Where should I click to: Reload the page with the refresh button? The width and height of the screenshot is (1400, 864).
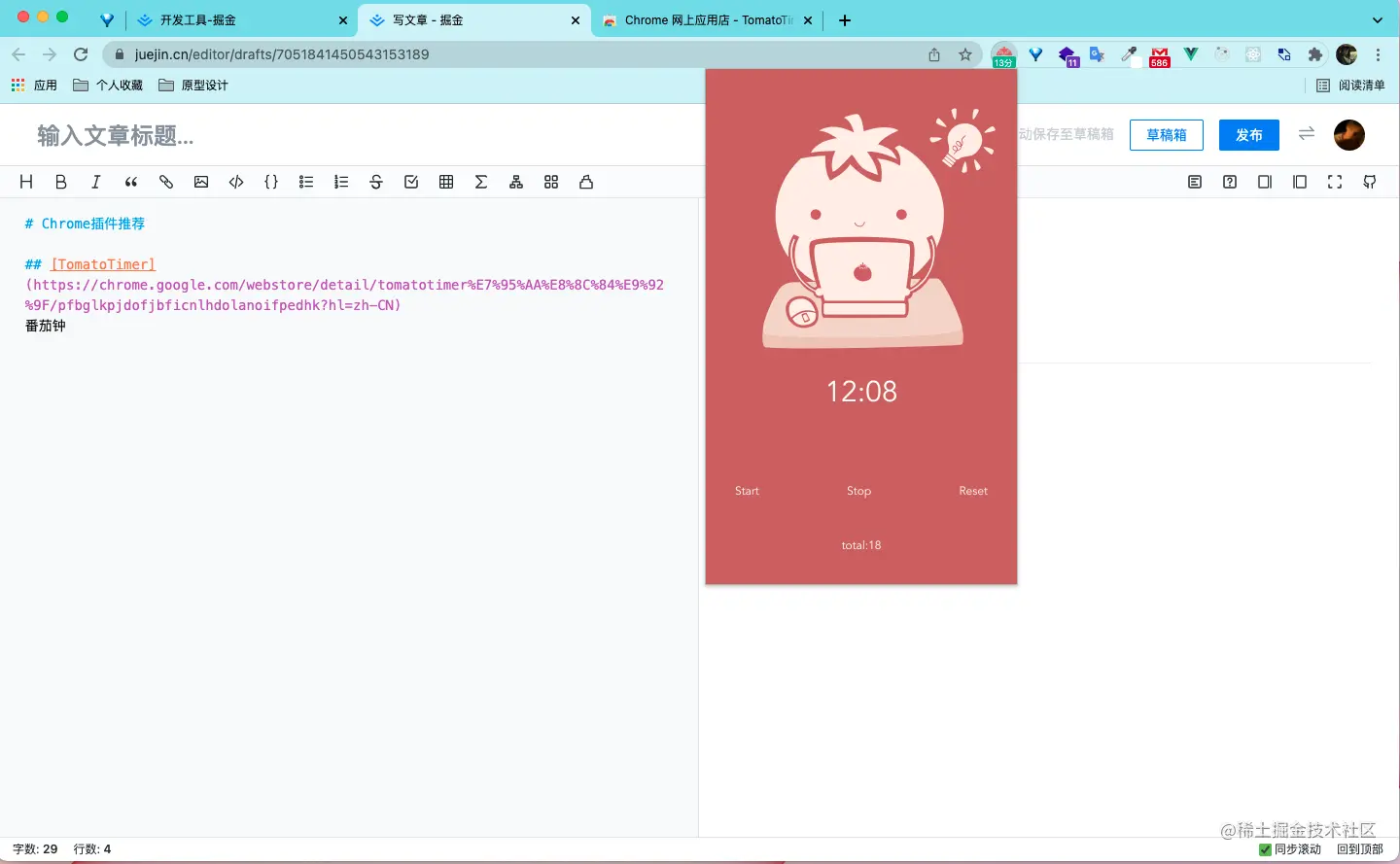pos(81,54)
